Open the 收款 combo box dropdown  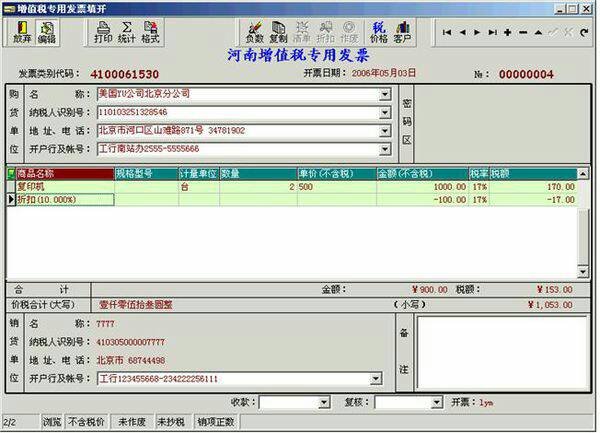click(x=324, y=402)
